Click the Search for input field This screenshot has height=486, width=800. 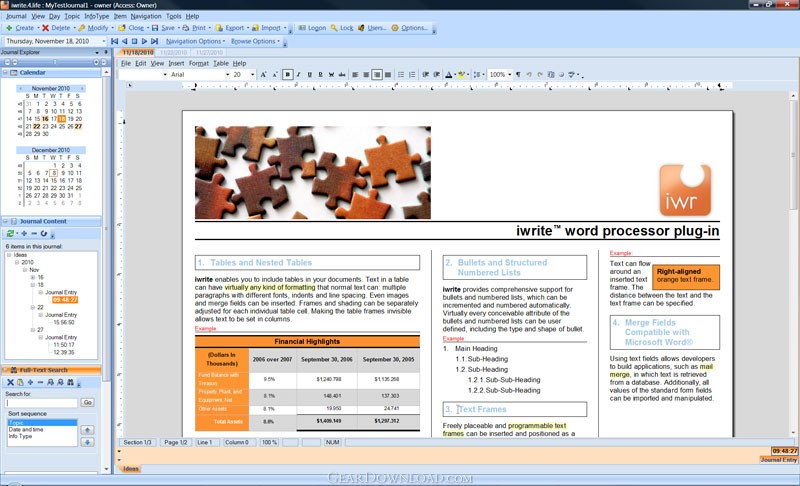(x=41, y=403)
